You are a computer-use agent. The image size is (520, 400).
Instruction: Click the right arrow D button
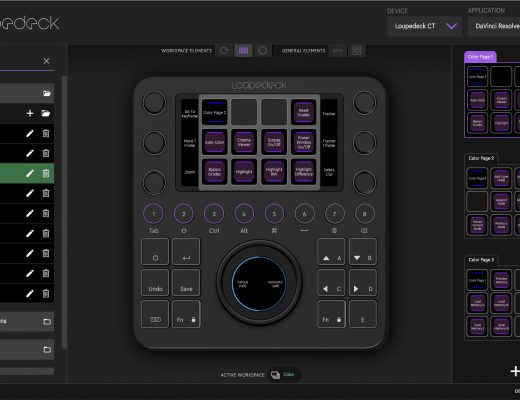363,283
